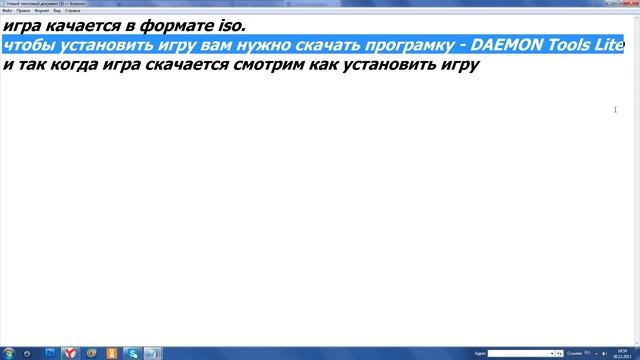This screenshot has height=360, width=640.
Task: Open the Odnoklassniki taskbar icon
Action: pos(111,353)
